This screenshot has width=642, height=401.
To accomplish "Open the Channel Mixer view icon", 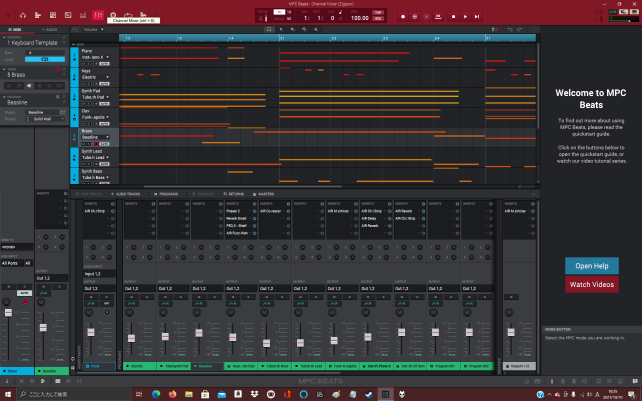I will (97, 16).
